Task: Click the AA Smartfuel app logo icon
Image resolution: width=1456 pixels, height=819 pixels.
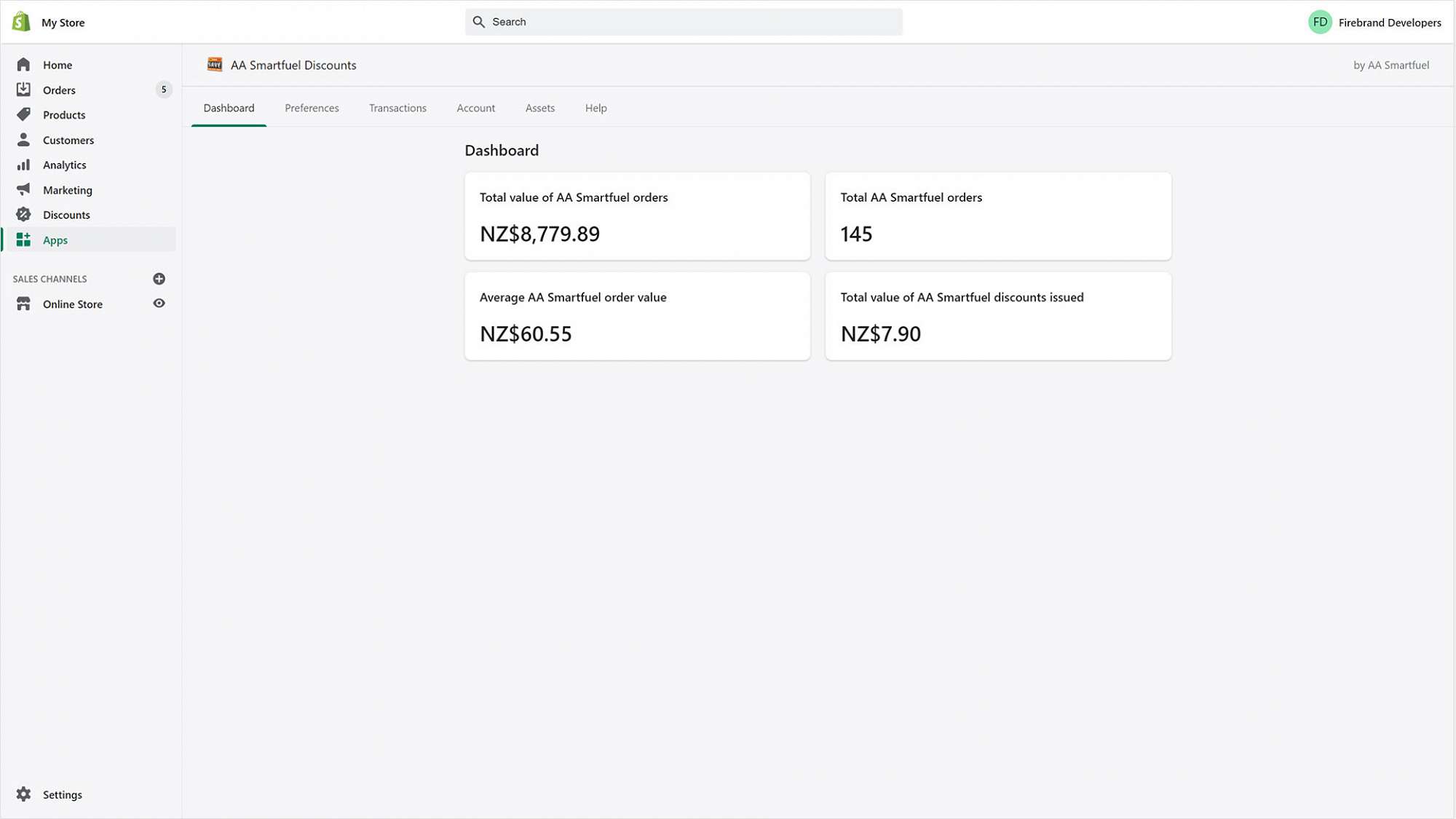Action: [214, 65]
